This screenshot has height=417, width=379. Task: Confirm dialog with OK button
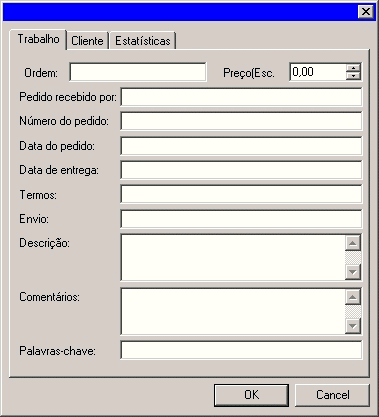coord(251,395)
